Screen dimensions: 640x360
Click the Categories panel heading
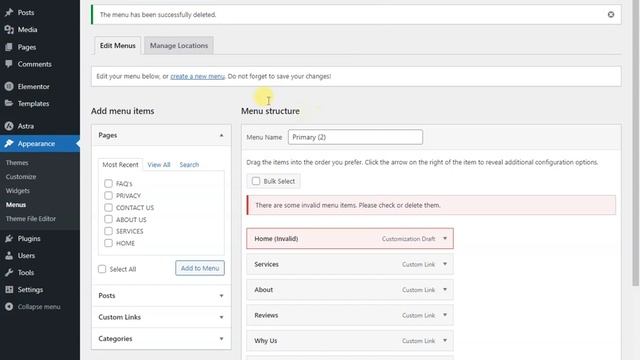[115, 339]
